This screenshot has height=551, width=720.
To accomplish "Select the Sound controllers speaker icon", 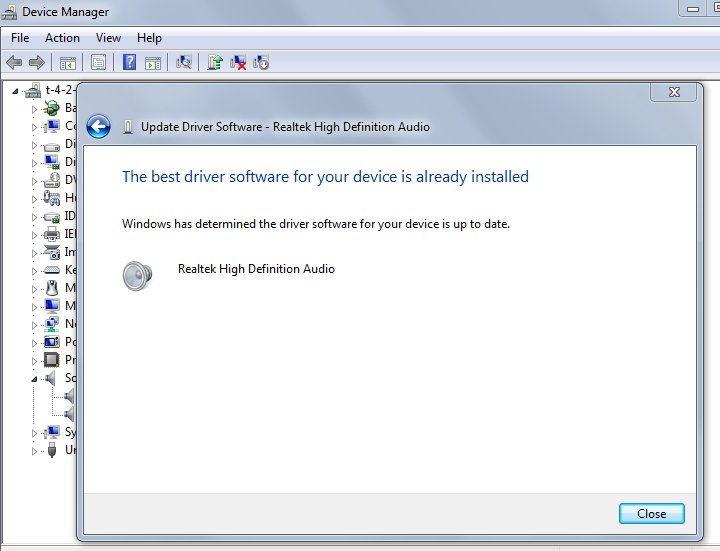I will pos(50,378).
